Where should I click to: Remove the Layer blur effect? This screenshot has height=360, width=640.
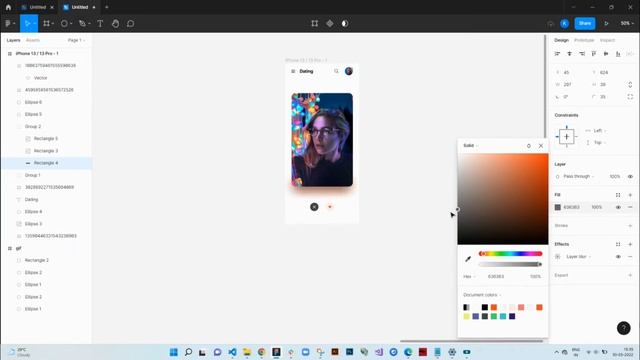tap(630, 257)
